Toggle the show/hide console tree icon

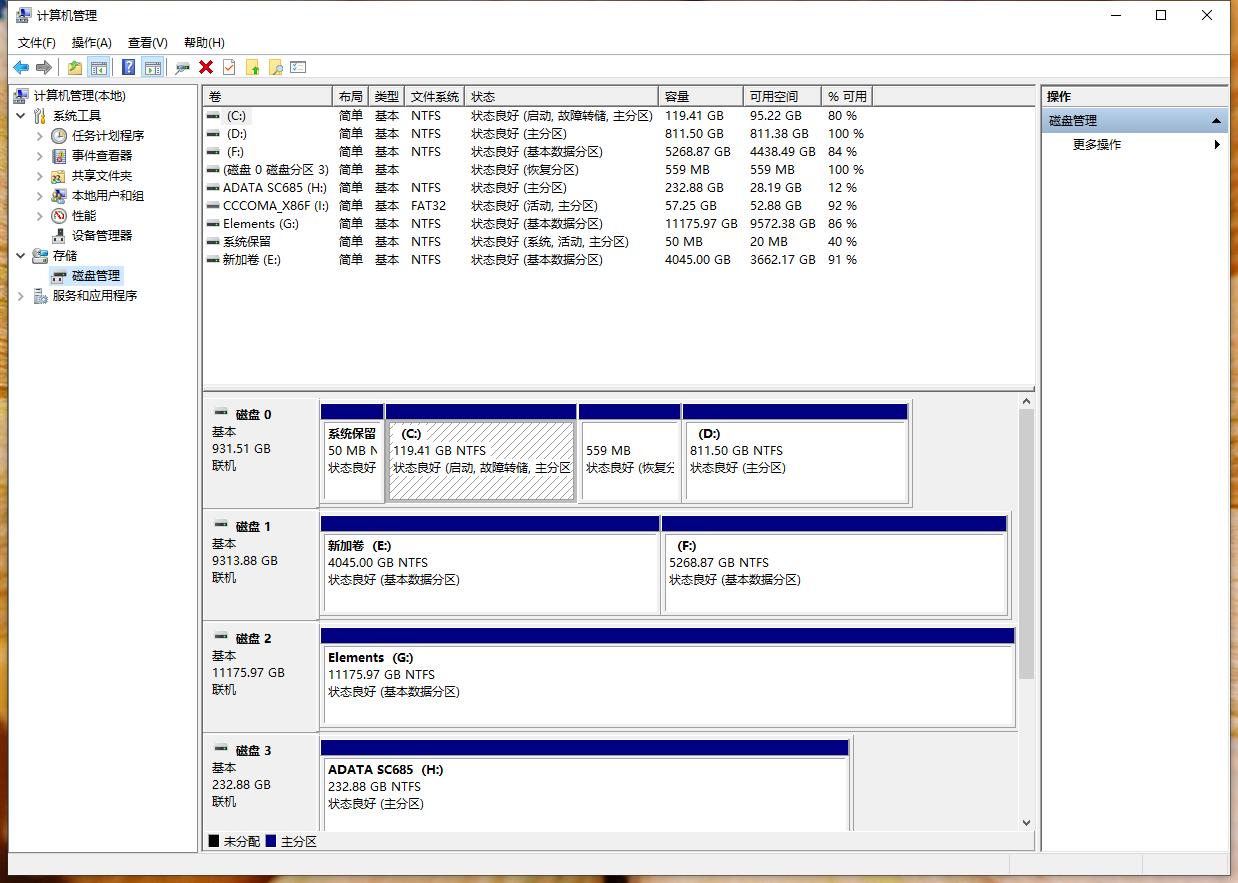98,67
